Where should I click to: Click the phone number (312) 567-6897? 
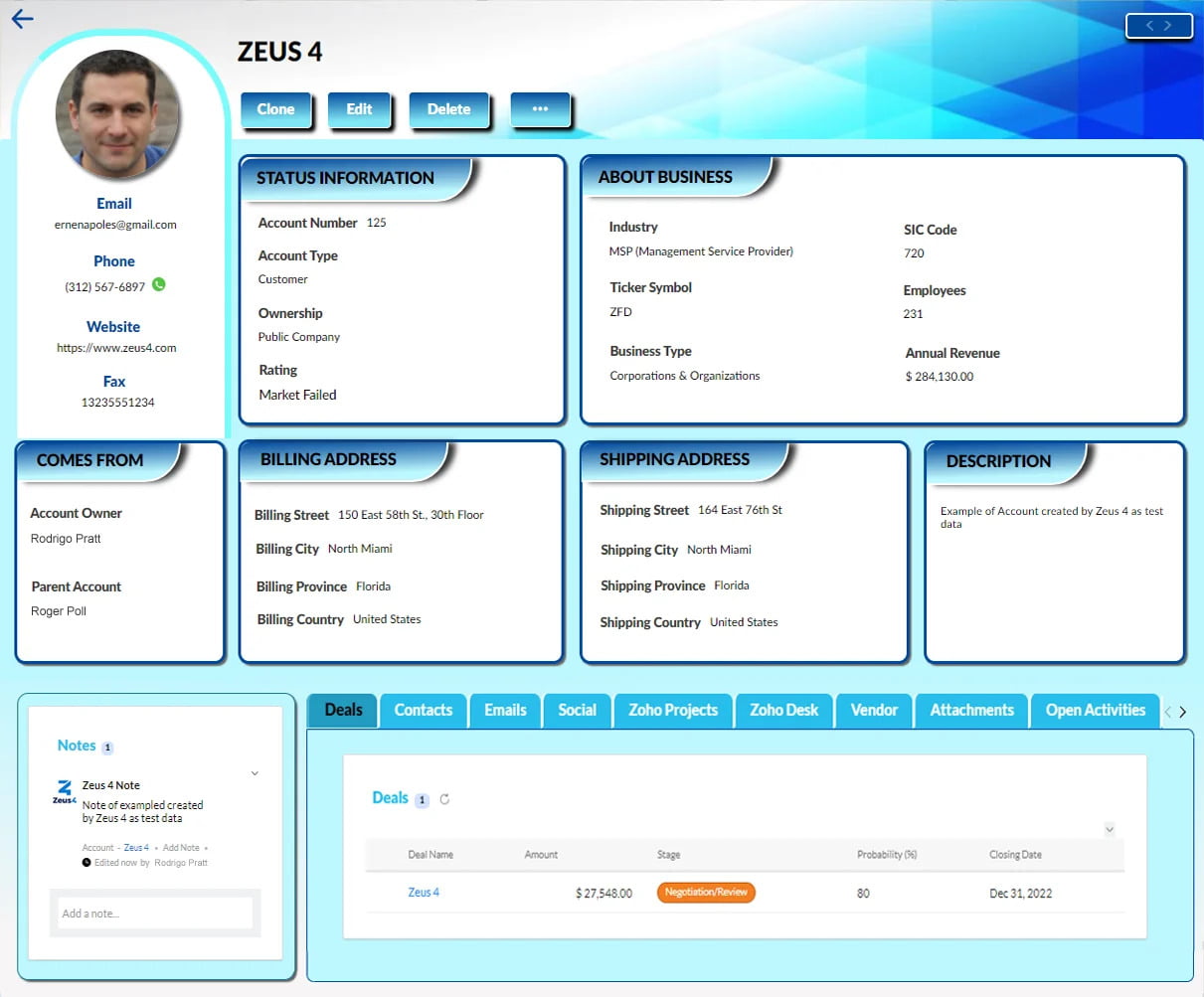pyautogui.click(x=105, y=287)
